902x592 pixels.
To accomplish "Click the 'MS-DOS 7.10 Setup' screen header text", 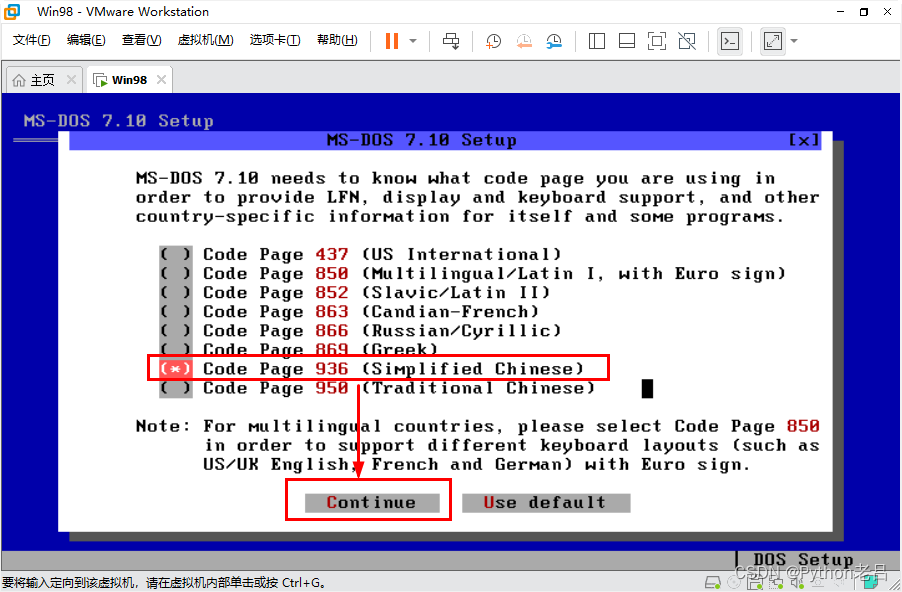I will point(119,121).
